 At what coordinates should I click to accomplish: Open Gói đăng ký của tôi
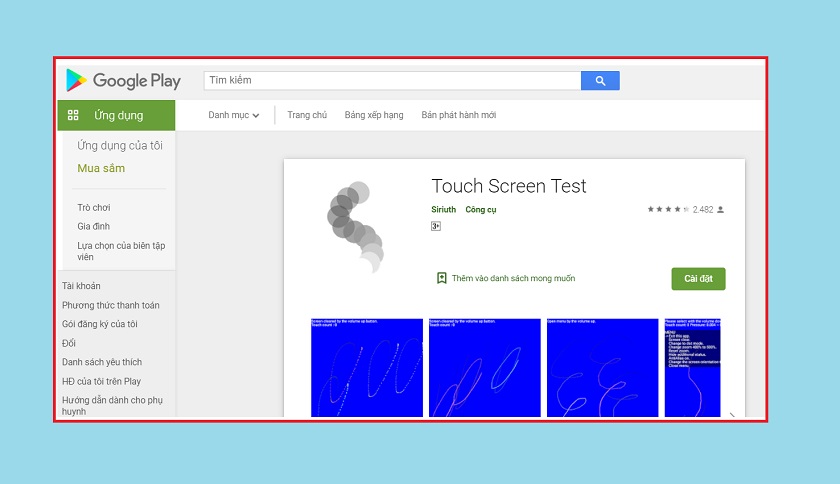click(x=100, y=324)
